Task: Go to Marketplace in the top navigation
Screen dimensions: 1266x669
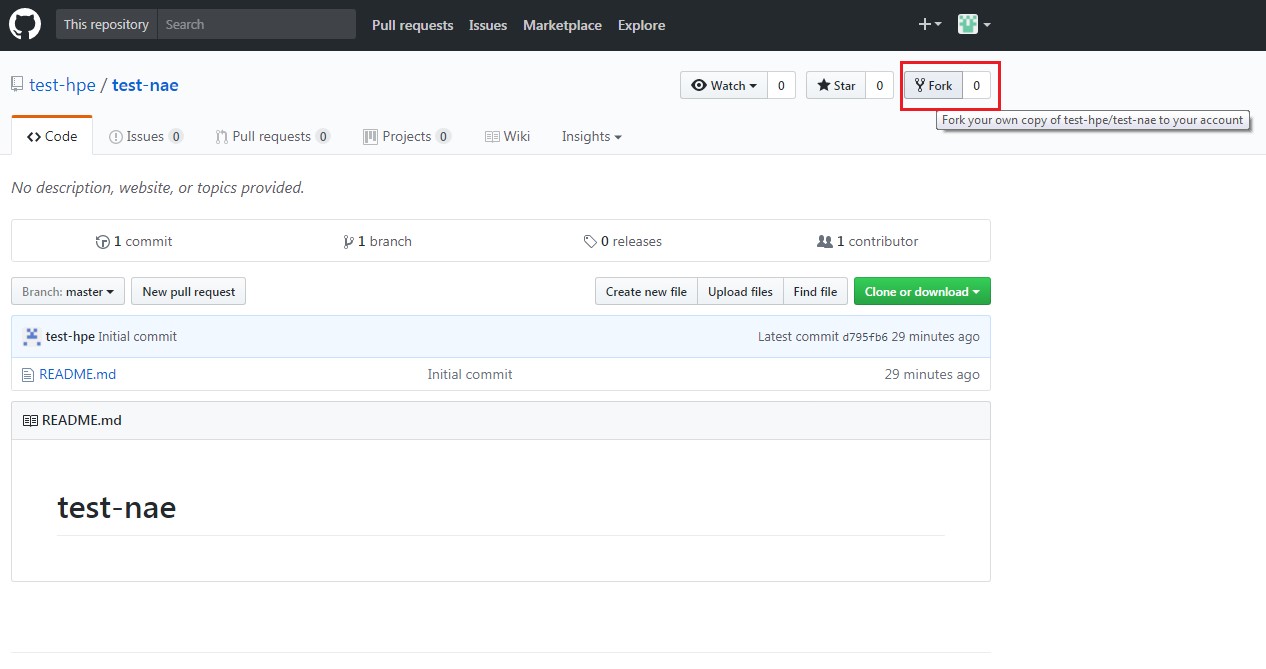Action: [562, 25]
